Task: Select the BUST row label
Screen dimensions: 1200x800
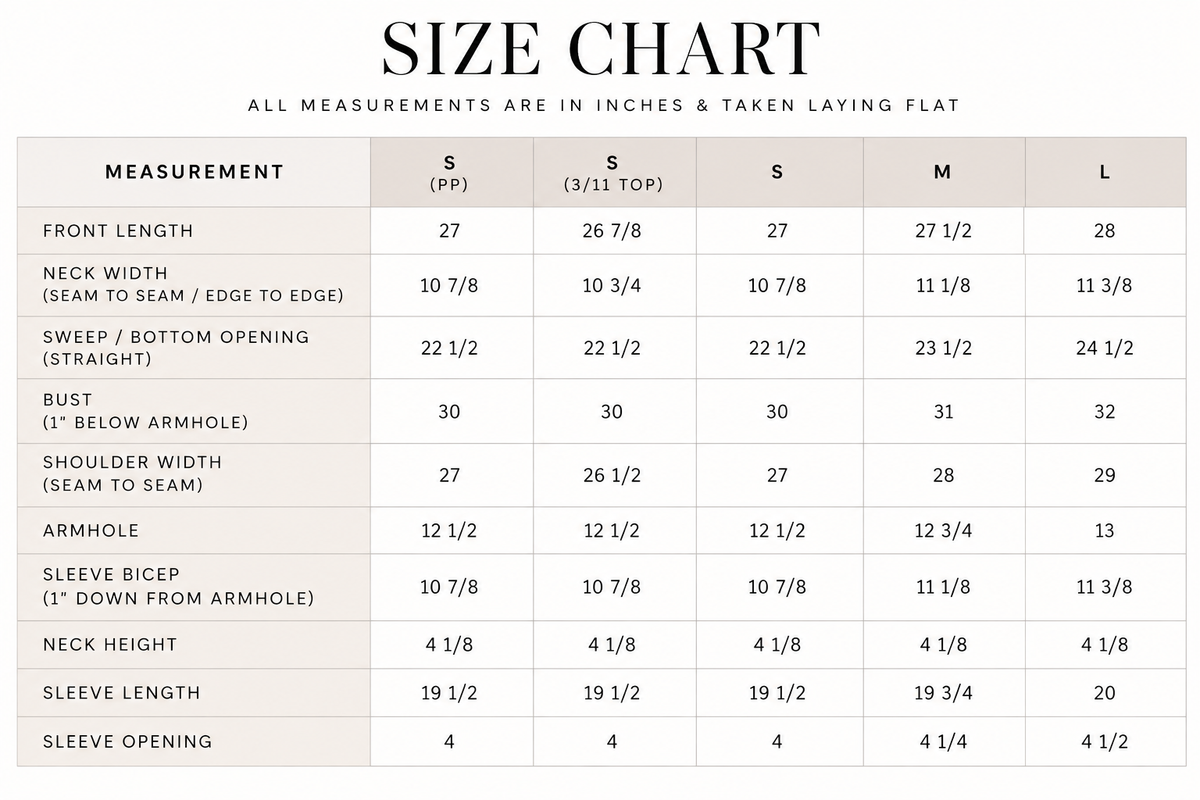Action: [x=145, y=410]
